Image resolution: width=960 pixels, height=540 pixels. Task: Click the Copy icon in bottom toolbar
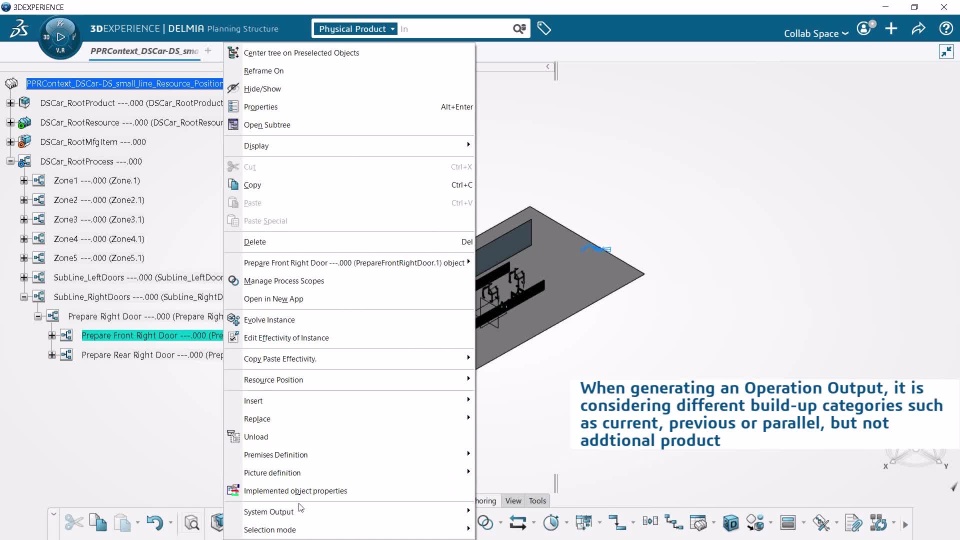[98, 522]
